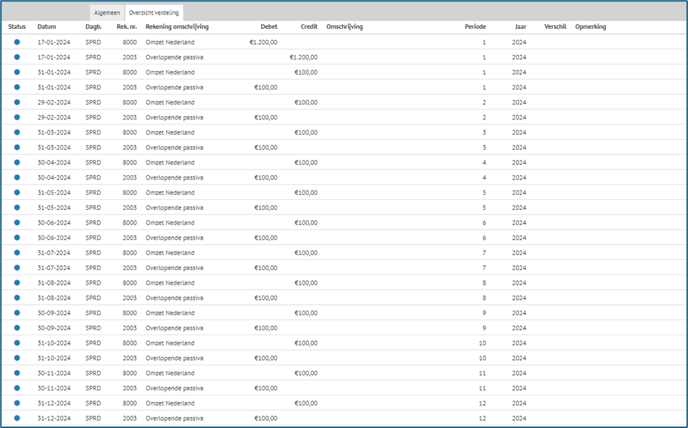Click SPRD in the 31-08-2024 Omzet Nederland row
This screenshot has width=688, height=428.
[93, 283]
